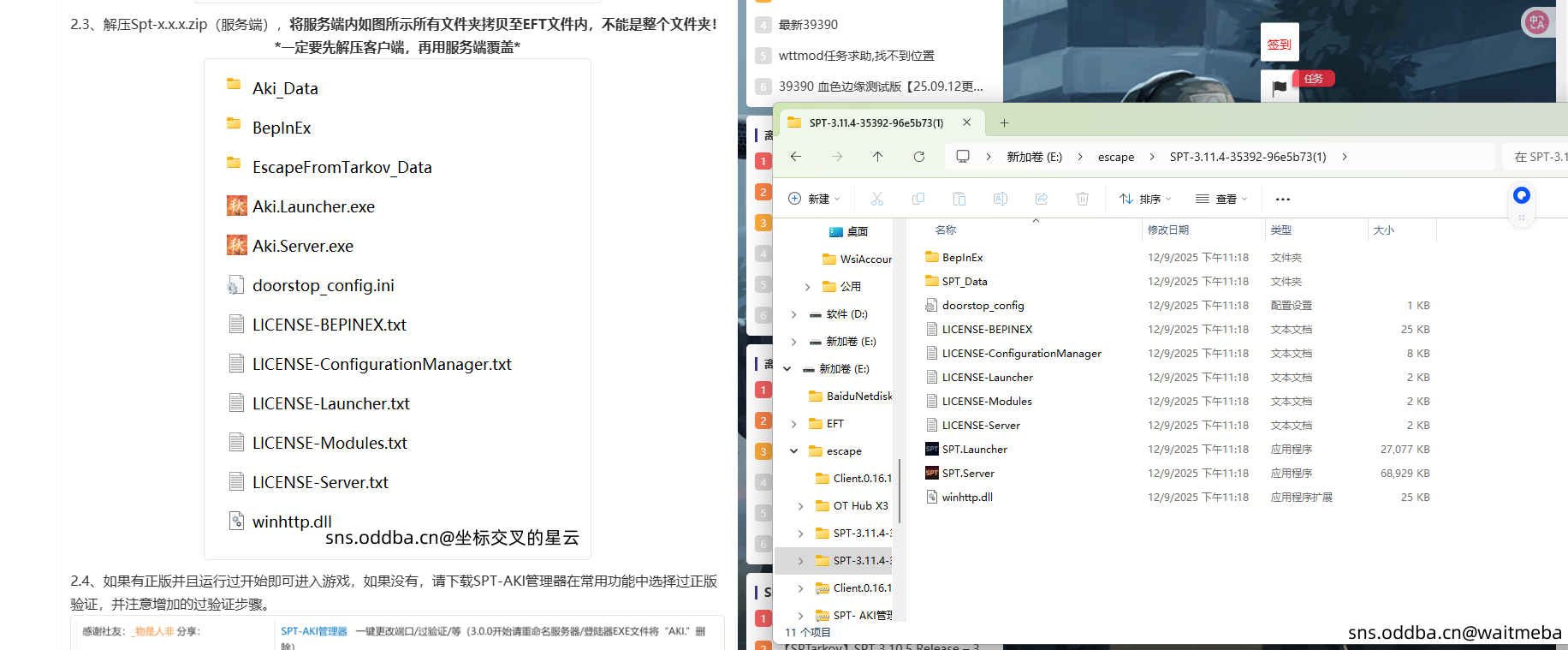
Task: Click the 签到 sign-in button
Action: [x=1280, y=43]
